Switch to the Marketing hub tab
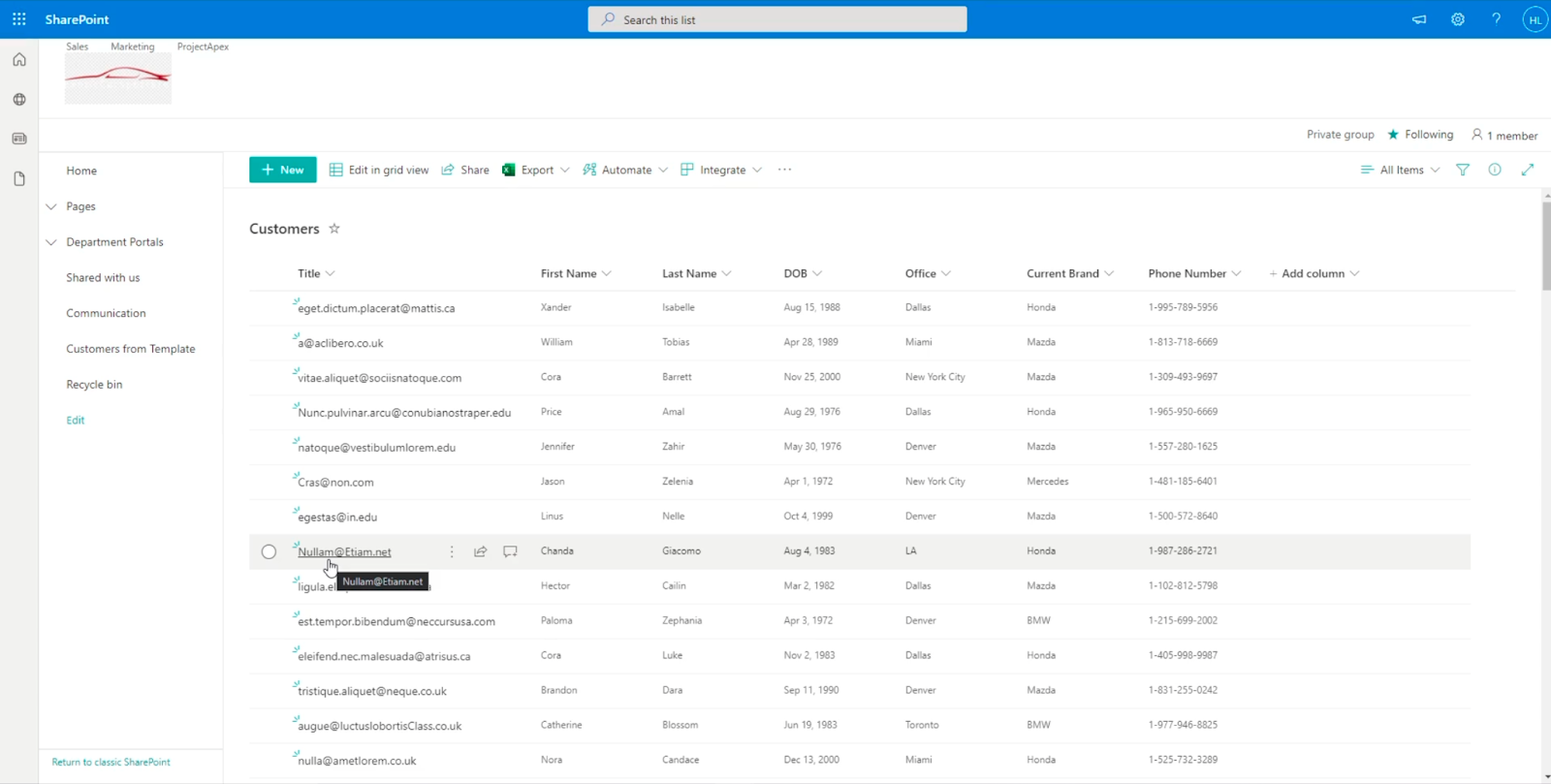 point(132,47)
